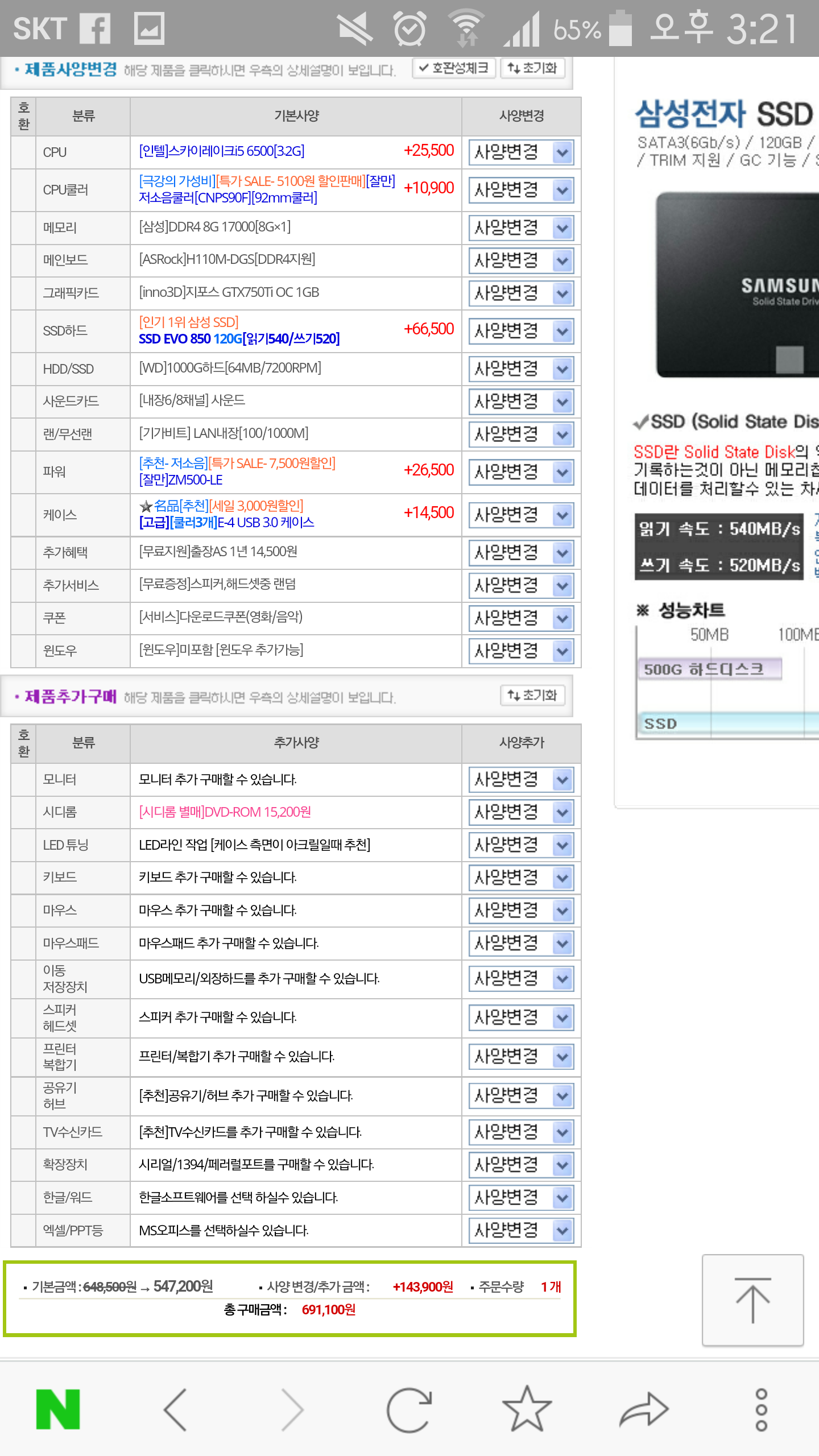Tap the scroll-to-top arrow button
The image size is (819, 1456).
[753, 1300]
